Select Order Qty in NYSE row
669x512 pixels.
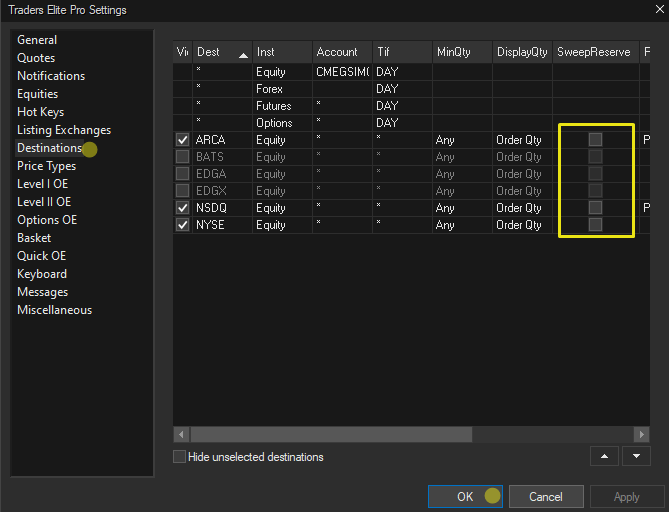pos(522,225)
